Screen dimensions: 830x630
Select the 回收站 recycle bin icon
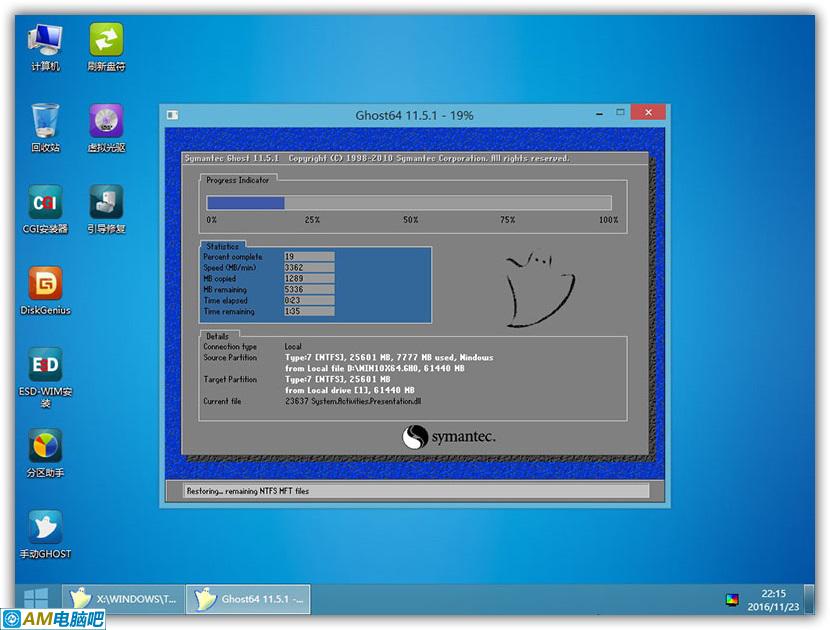pyautogui.click(x=45, y=128)
